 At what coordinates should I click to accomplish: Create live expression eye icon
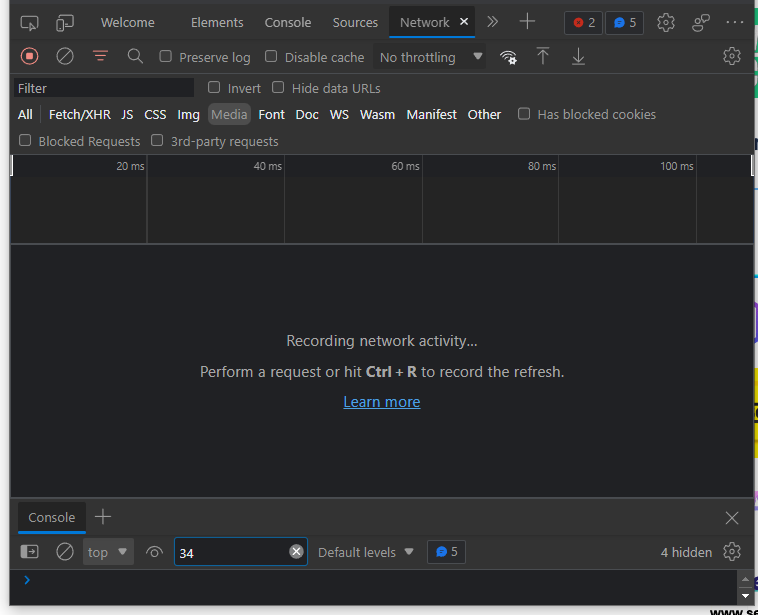click(154, 552)
